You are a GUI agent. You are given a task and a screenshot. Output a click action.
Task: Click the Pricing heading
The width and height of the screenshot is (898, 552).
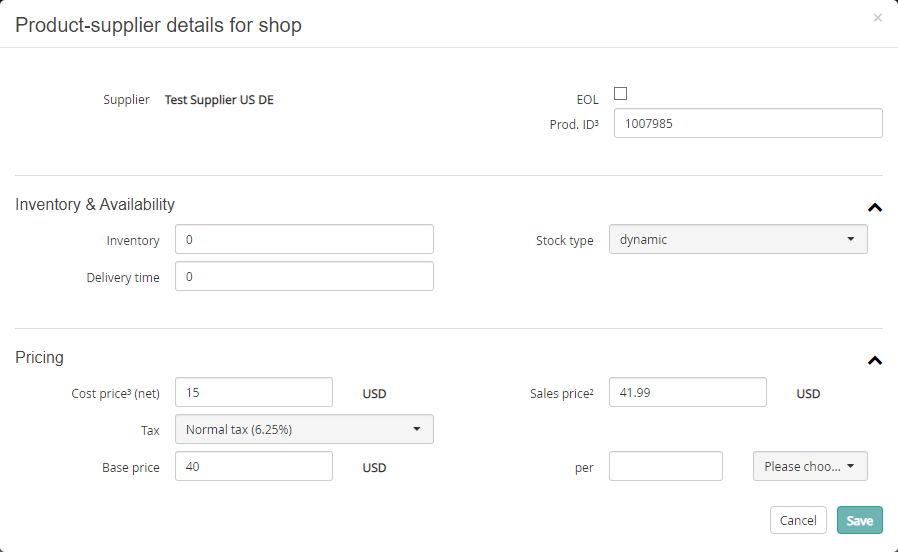40,357
